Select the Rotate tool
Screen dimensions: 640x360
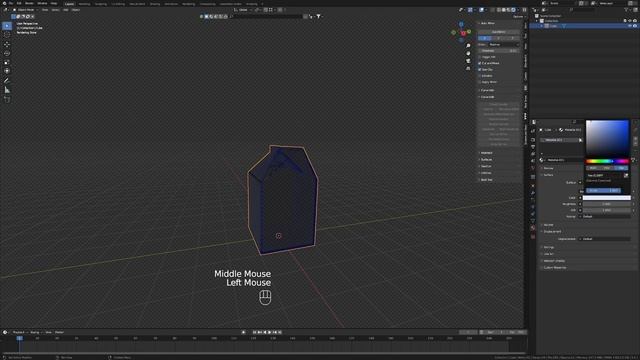[x=7, y=53]
